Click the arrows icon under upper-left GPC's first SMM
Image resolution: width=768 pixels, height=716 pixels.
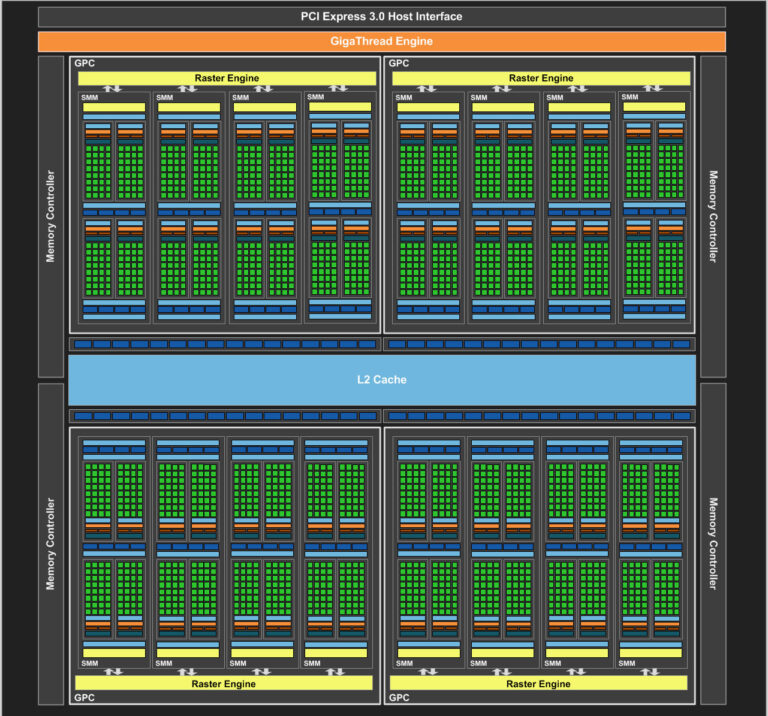(x=113, y=89)
